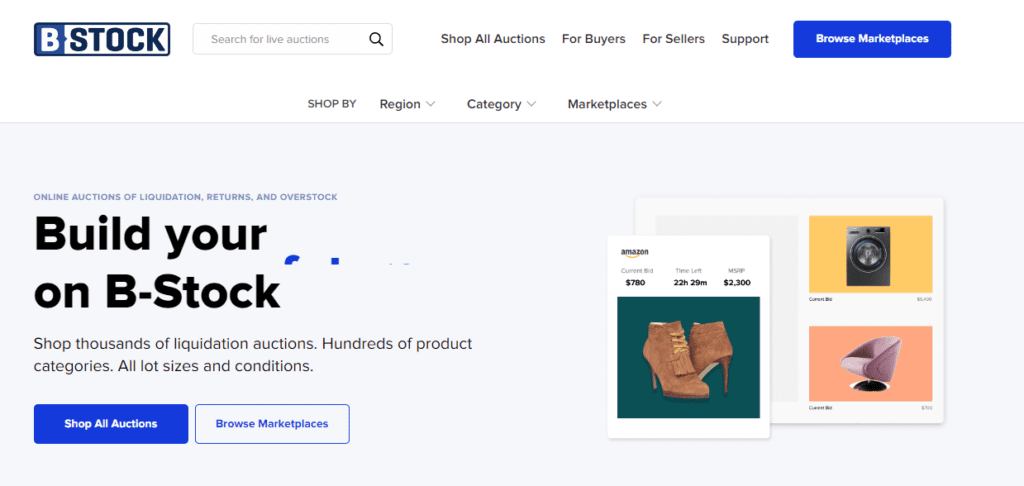Open the pink chair product image
The width and height of the screenshot is (1024, 486).
871,364
